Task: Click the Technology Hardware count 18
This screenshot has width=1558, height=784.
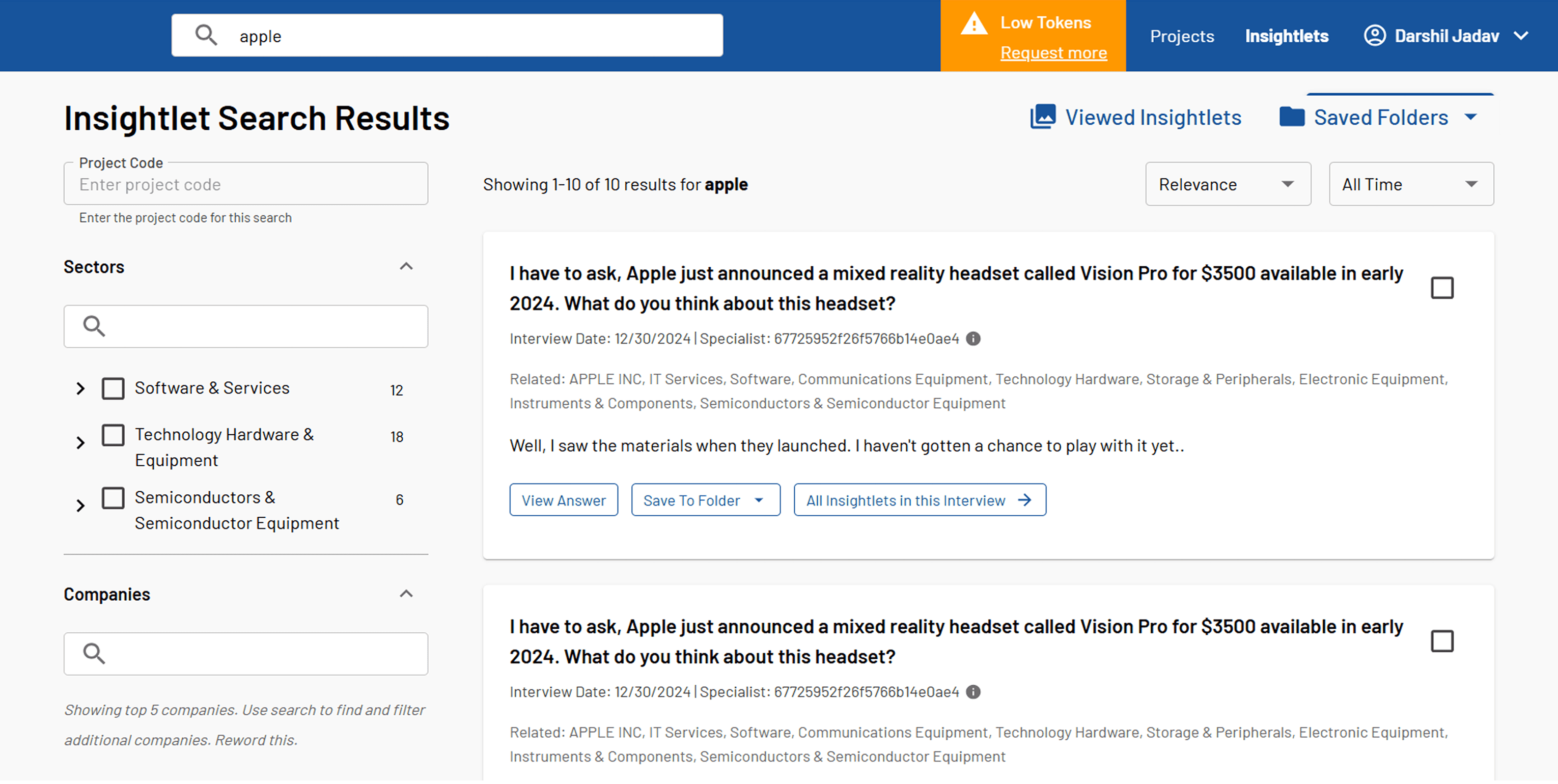Action: click(397, 437)
